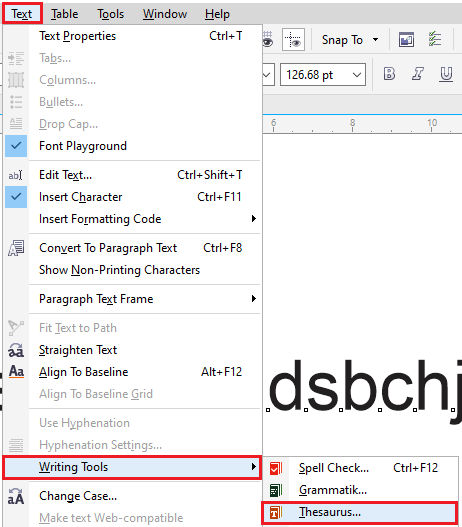Toggle Show Non-Printing Characters

pos(133,270)
